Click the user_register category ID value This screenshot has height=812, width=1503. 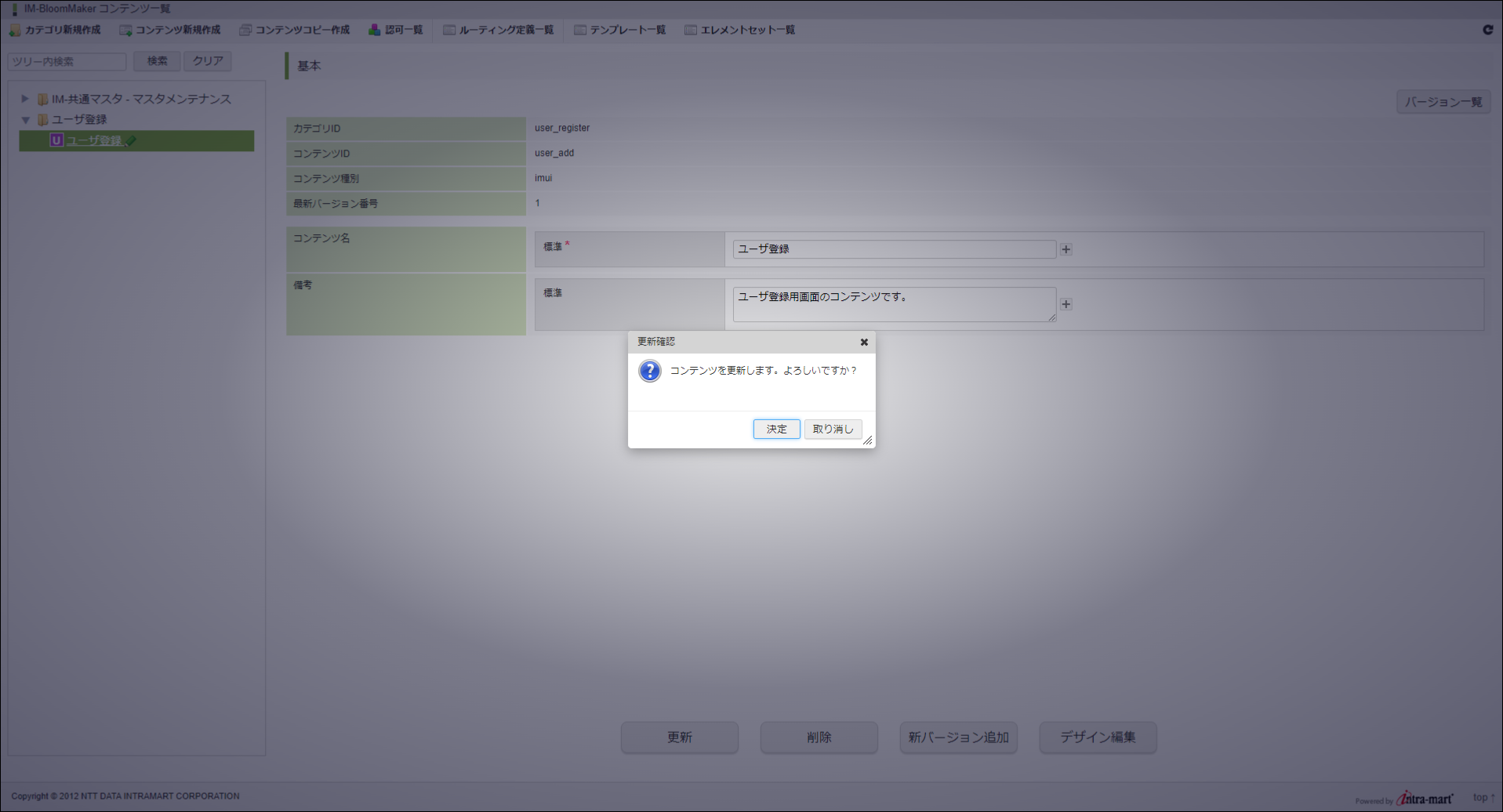click(562, 128)
